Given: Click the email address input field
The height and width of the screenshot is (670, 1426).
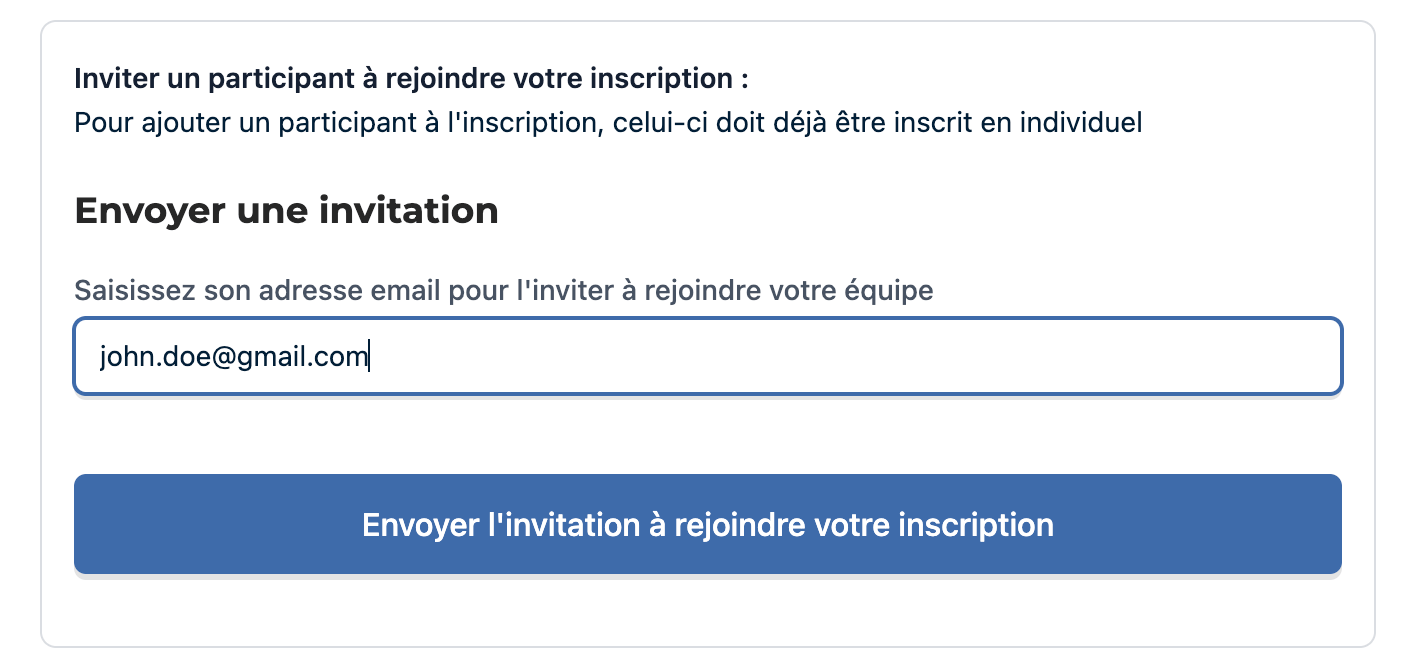Looking at the screenshot, I should pyautogui.click(x=707, y=356).
